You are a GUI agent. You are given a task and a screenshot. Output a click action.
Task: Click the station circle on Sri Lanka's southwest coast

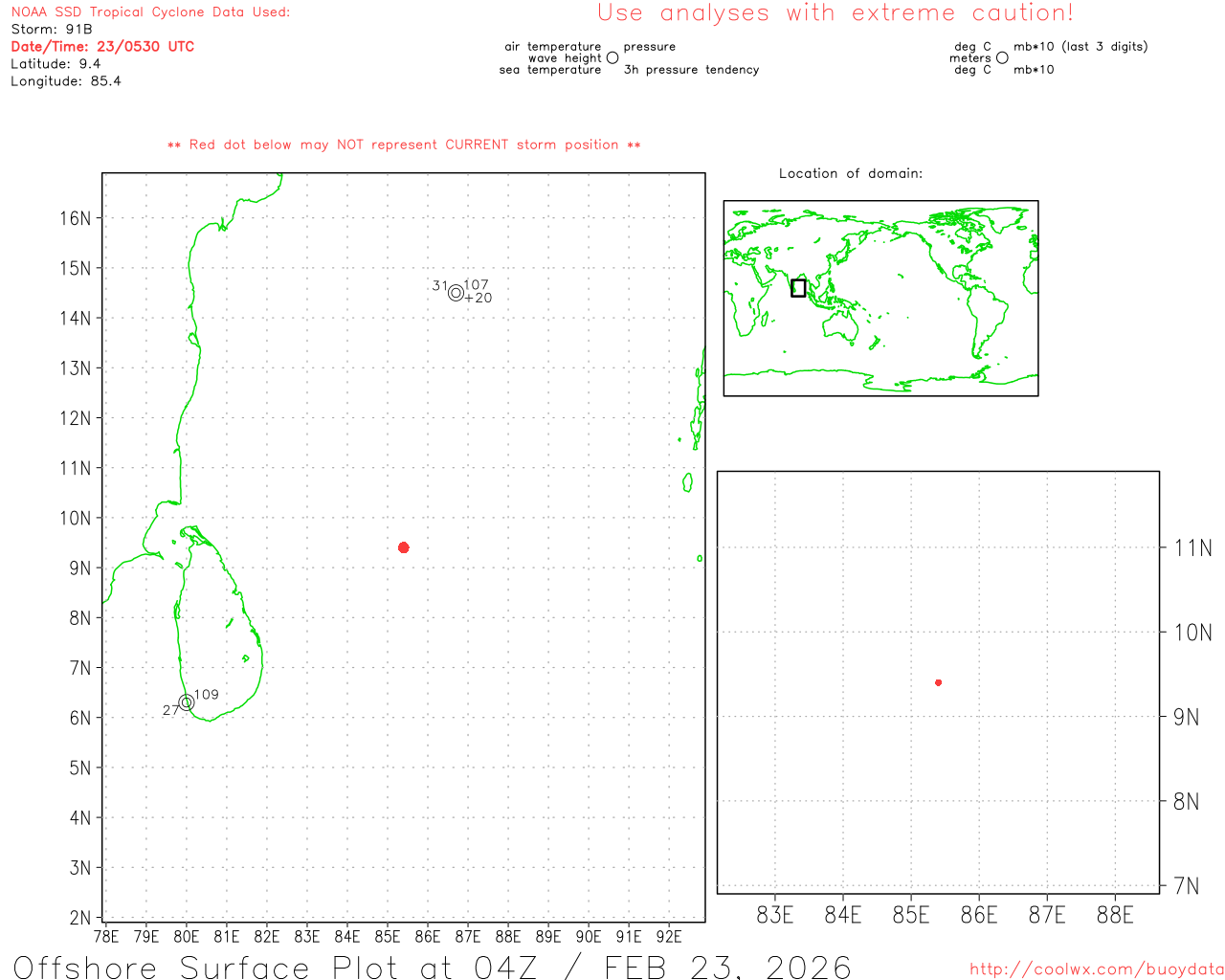[187, 702]
